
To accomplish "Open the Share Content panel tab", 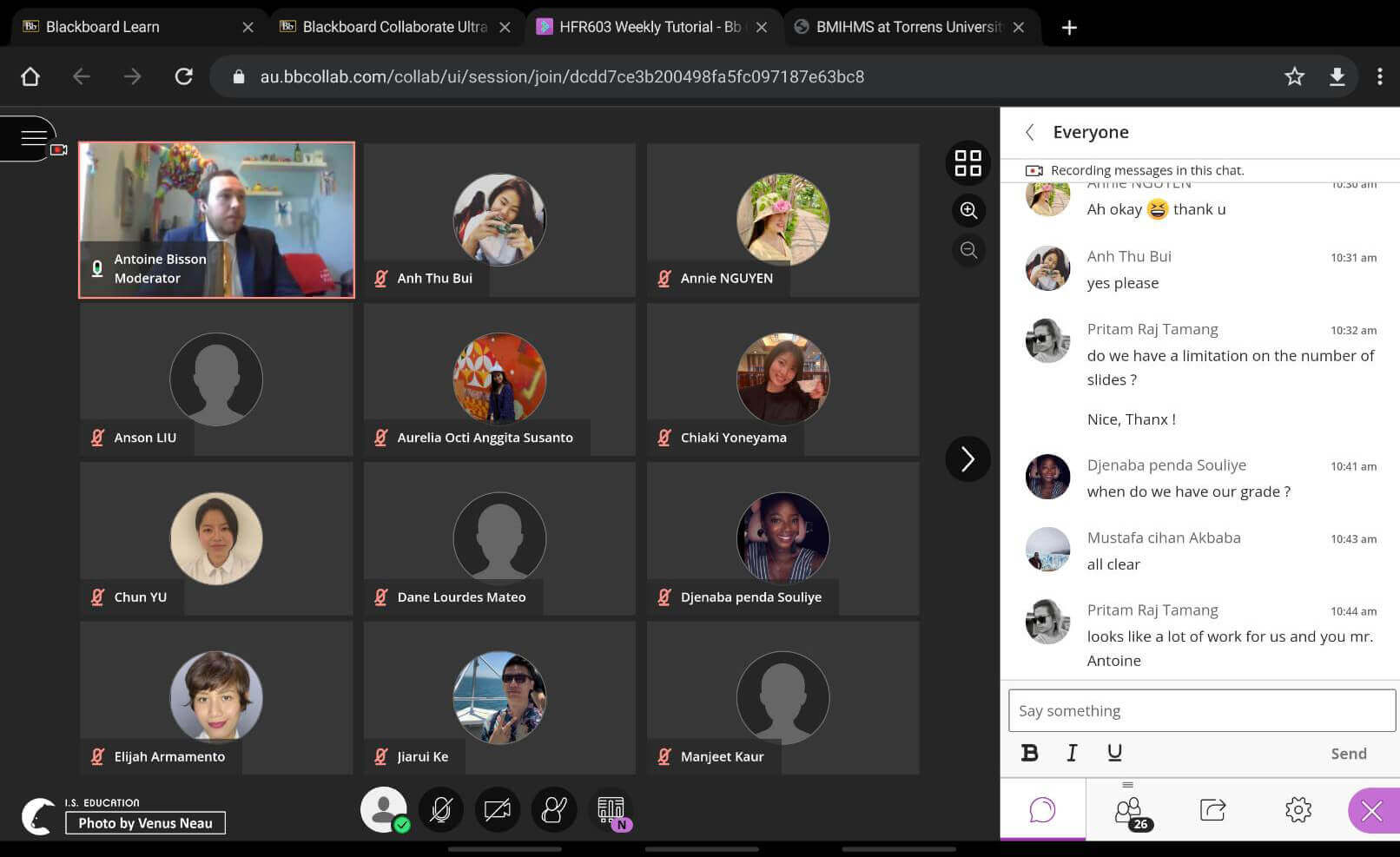I will pyautogui.click(x=1212, y=810).
